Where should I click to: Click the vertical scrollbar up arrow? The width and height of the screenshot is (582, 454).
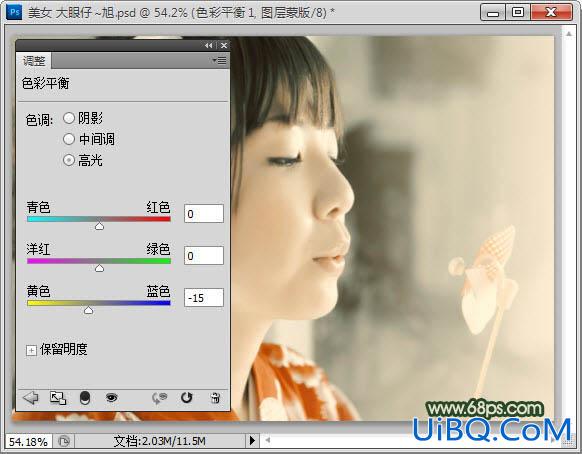569,33
